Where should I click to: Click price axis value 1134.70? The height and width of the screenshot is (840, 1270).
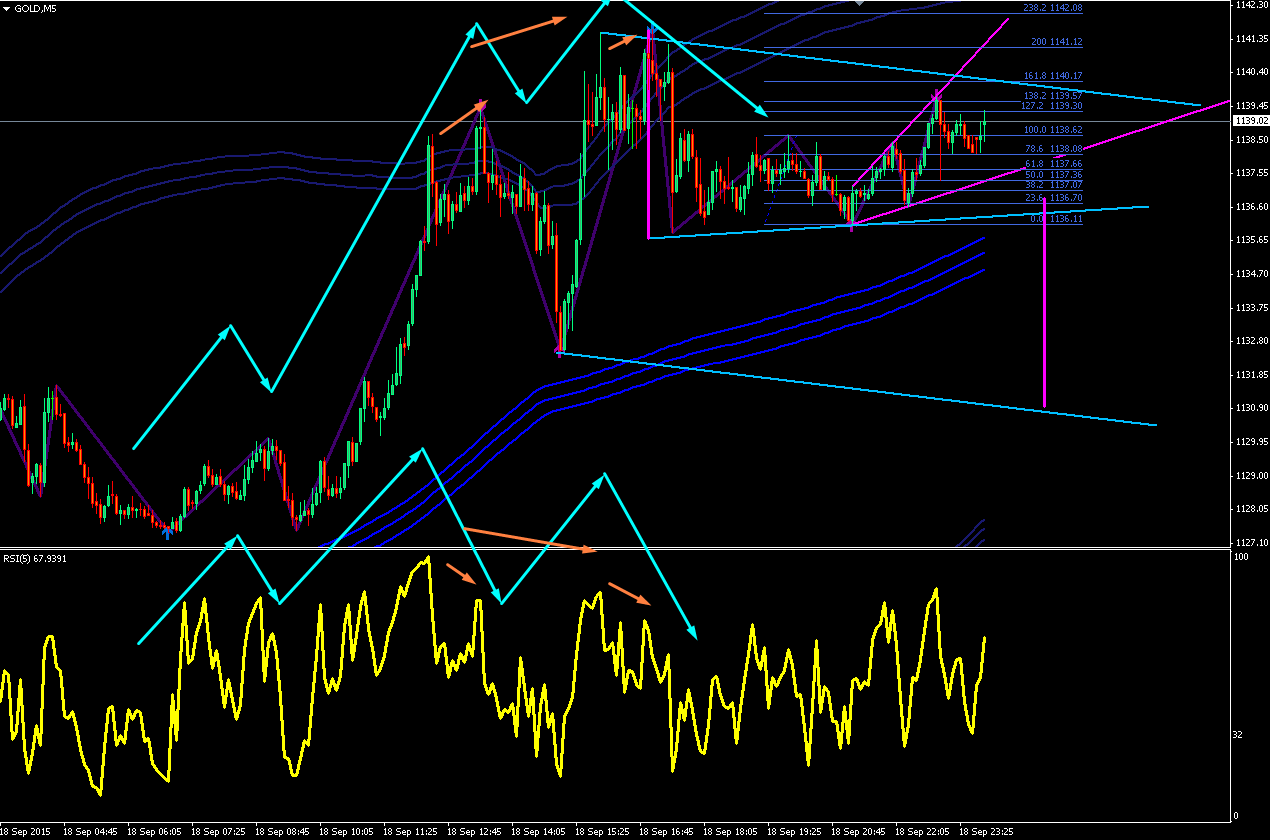click(1250, 273)
